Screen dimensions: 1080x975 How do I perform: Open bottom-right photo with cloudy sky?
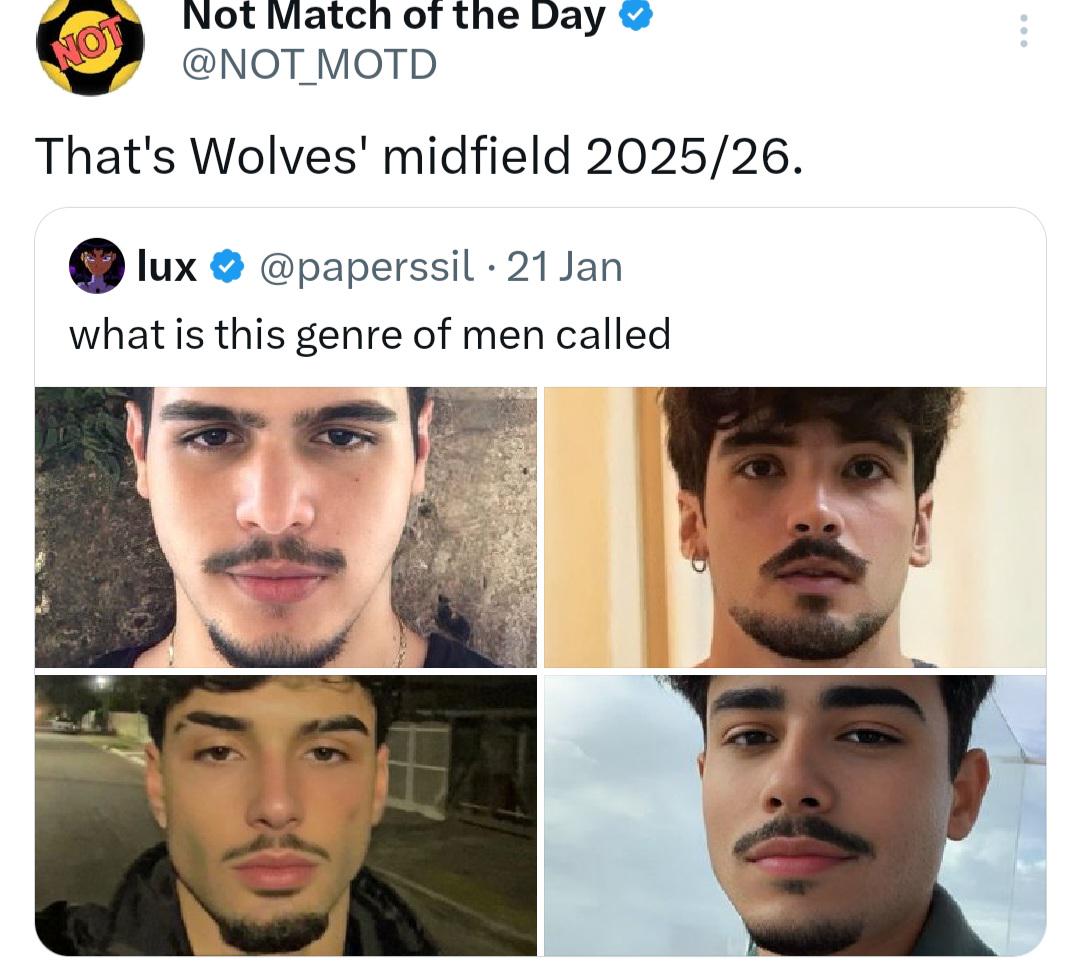pyautogui.click(x=795, y=814)
